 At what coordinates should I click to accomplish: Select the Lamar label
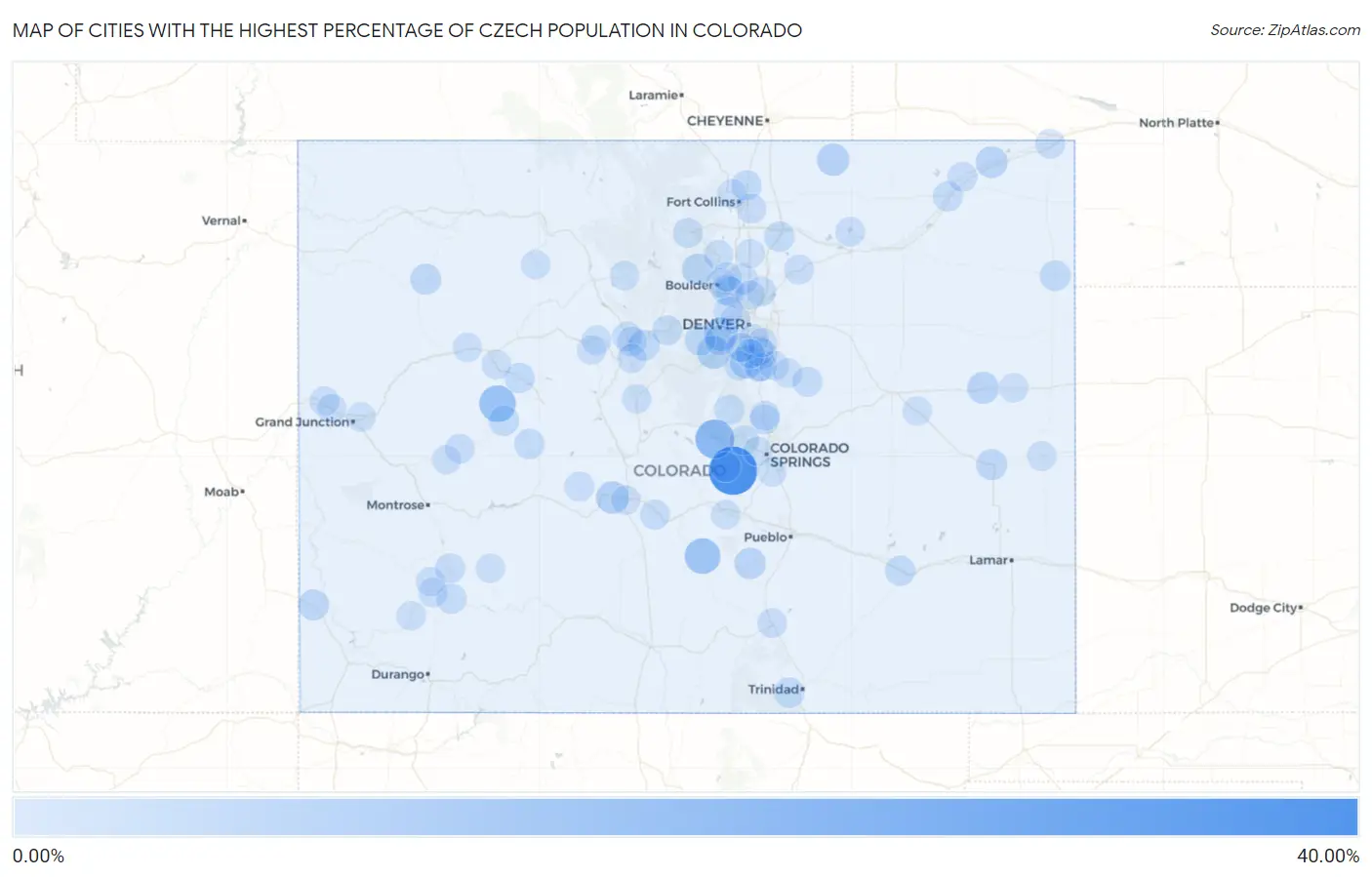coord(988,560)
